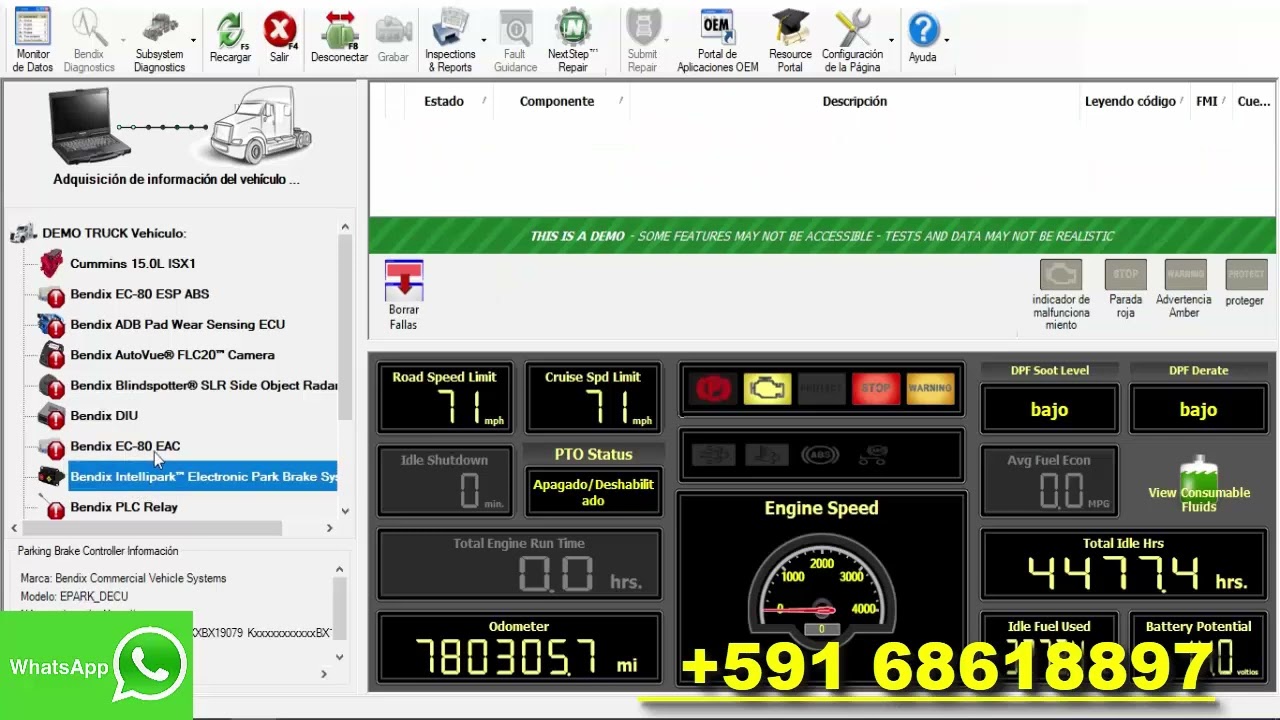The image size is (1280, 720).
Task: Expand Inspections & Reports dropdown arrow
Action: [484, 41]
